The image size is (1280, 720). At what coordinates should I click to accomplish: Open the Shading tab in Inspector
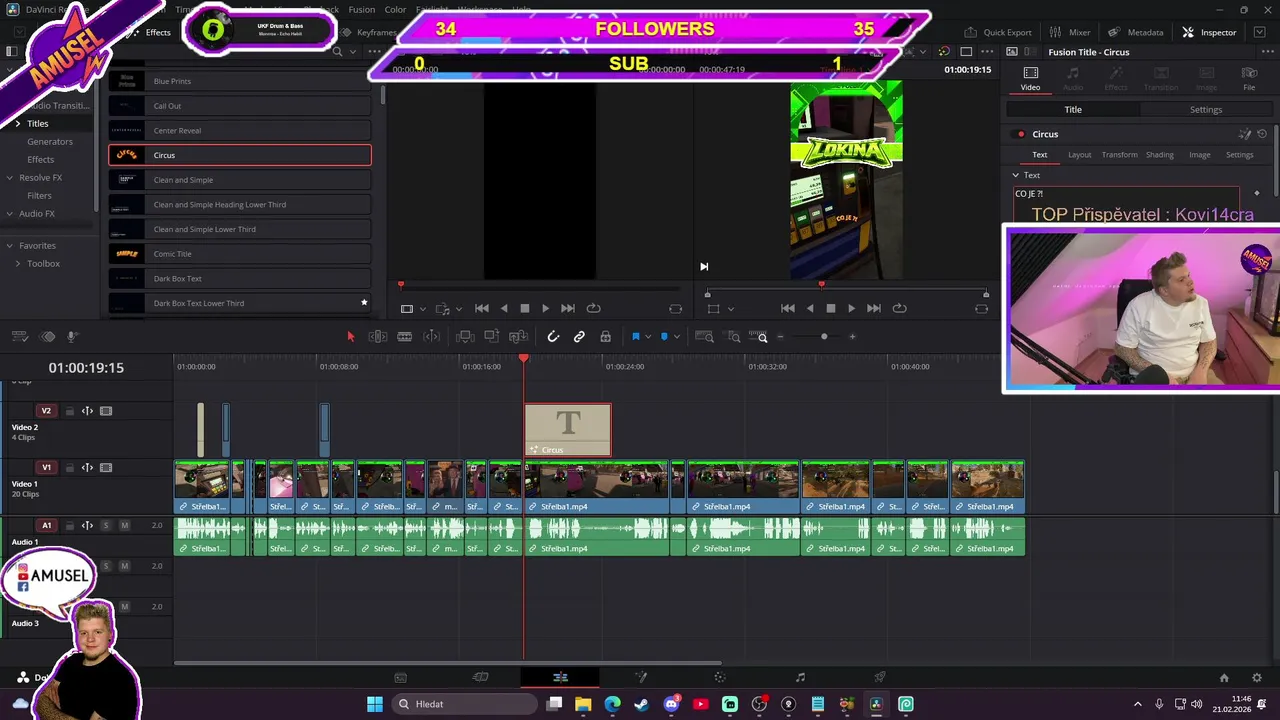[x=1159, y=155]
